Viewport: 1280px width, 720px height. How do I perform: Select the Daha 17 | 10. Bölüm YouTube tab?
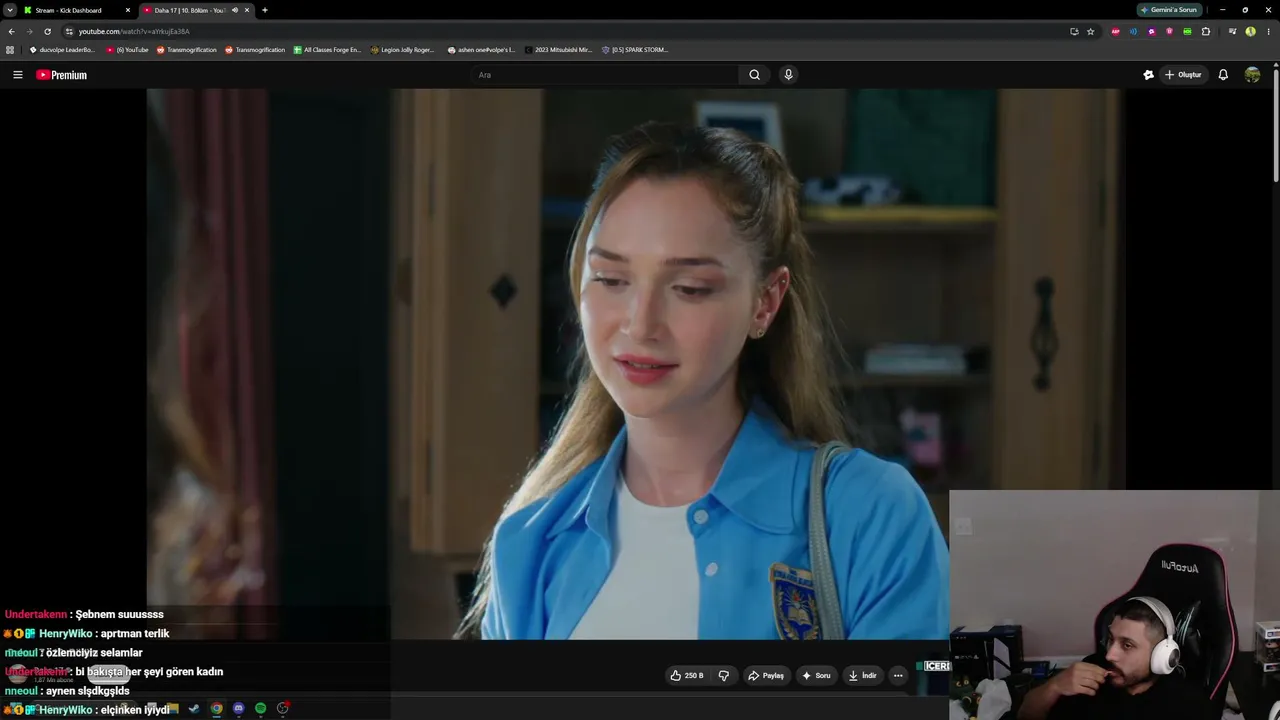point(196,10)
